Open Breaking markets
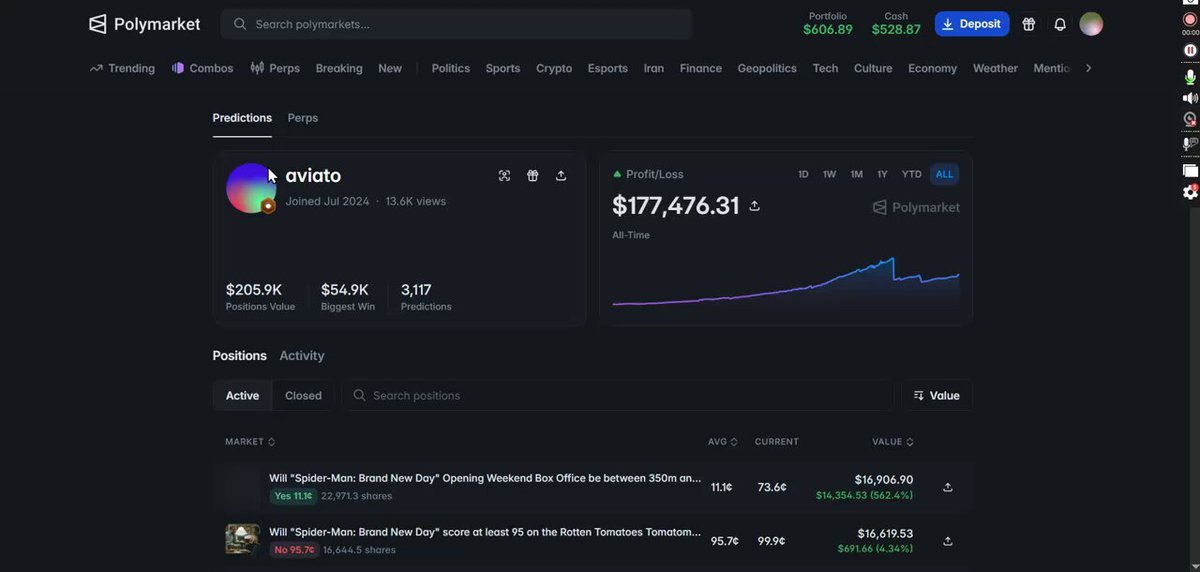The width and height of the screenshot is (1200, 572). [339, 68]
